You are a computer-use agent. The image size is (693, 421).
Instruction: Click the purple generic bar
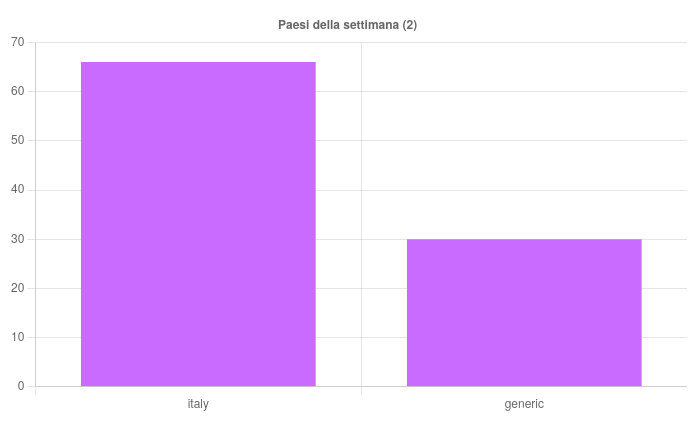524,312
